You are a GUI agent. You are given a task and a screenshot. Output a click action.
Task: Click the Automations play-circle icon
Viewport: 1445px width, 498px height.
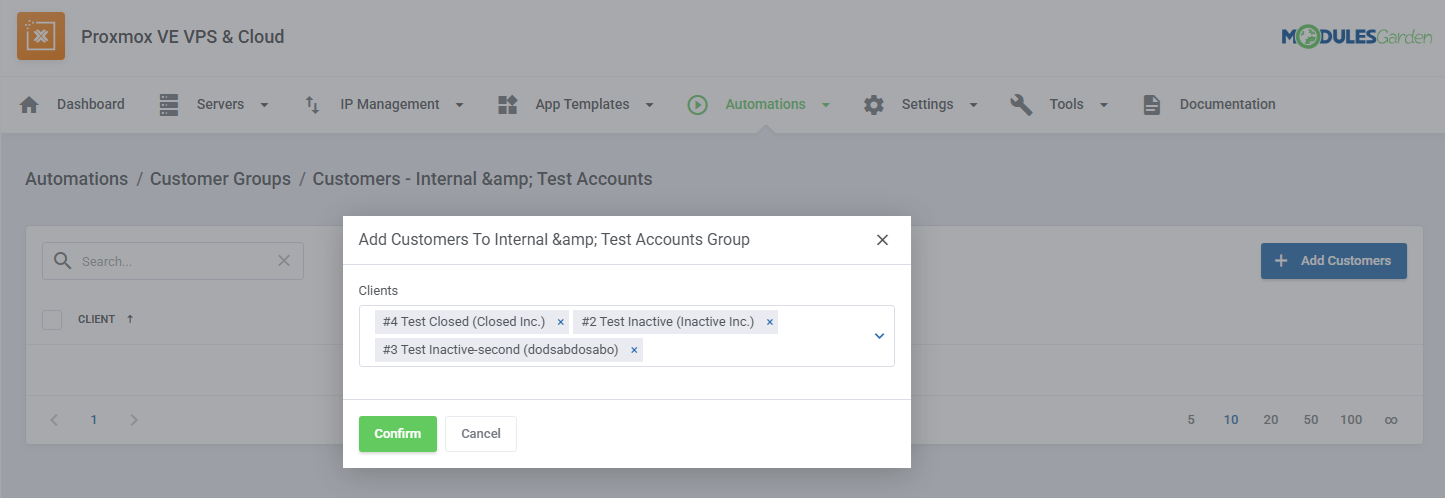[697, 104]
